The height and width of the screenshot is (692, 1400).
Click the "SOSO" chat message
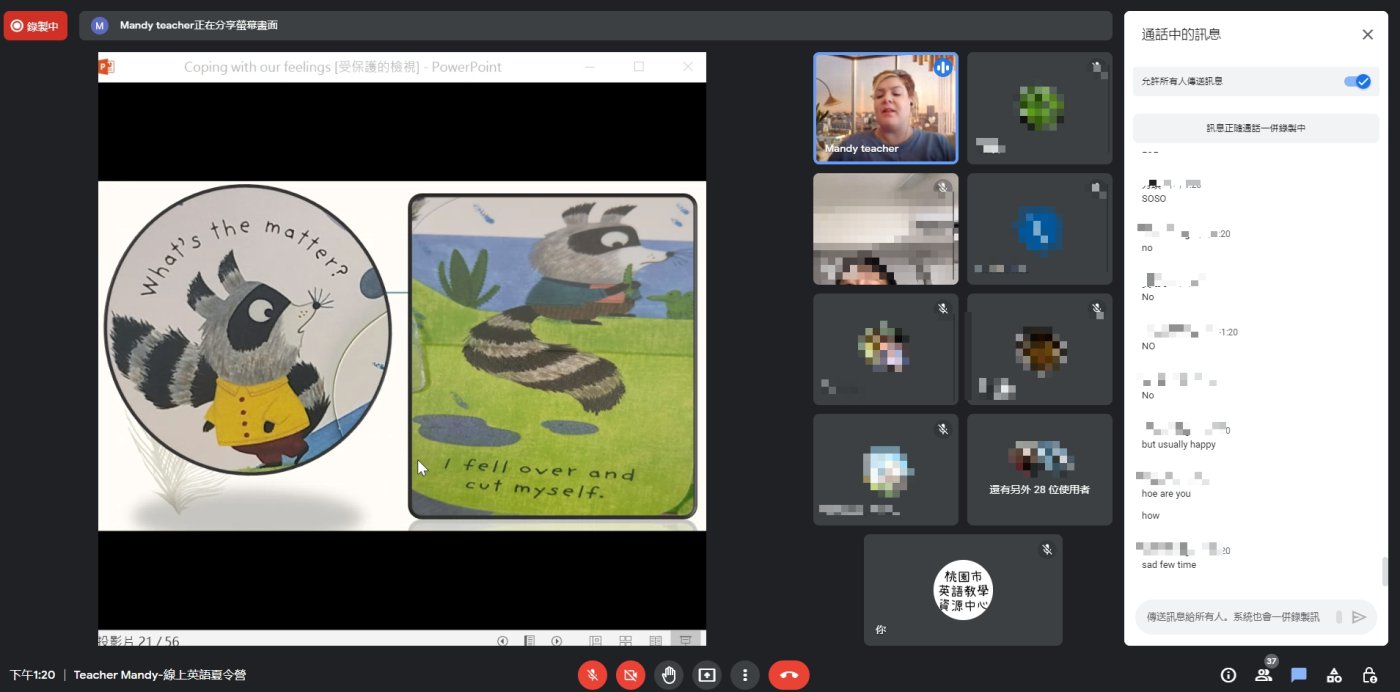point(1154,198)
